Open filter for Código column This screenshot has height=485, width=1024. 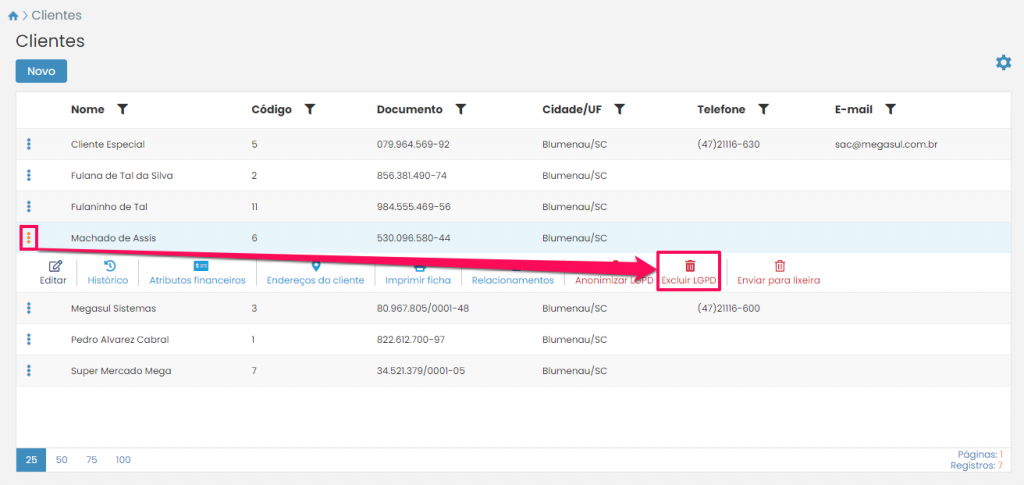pyautogui.click(x=310, y=109)
